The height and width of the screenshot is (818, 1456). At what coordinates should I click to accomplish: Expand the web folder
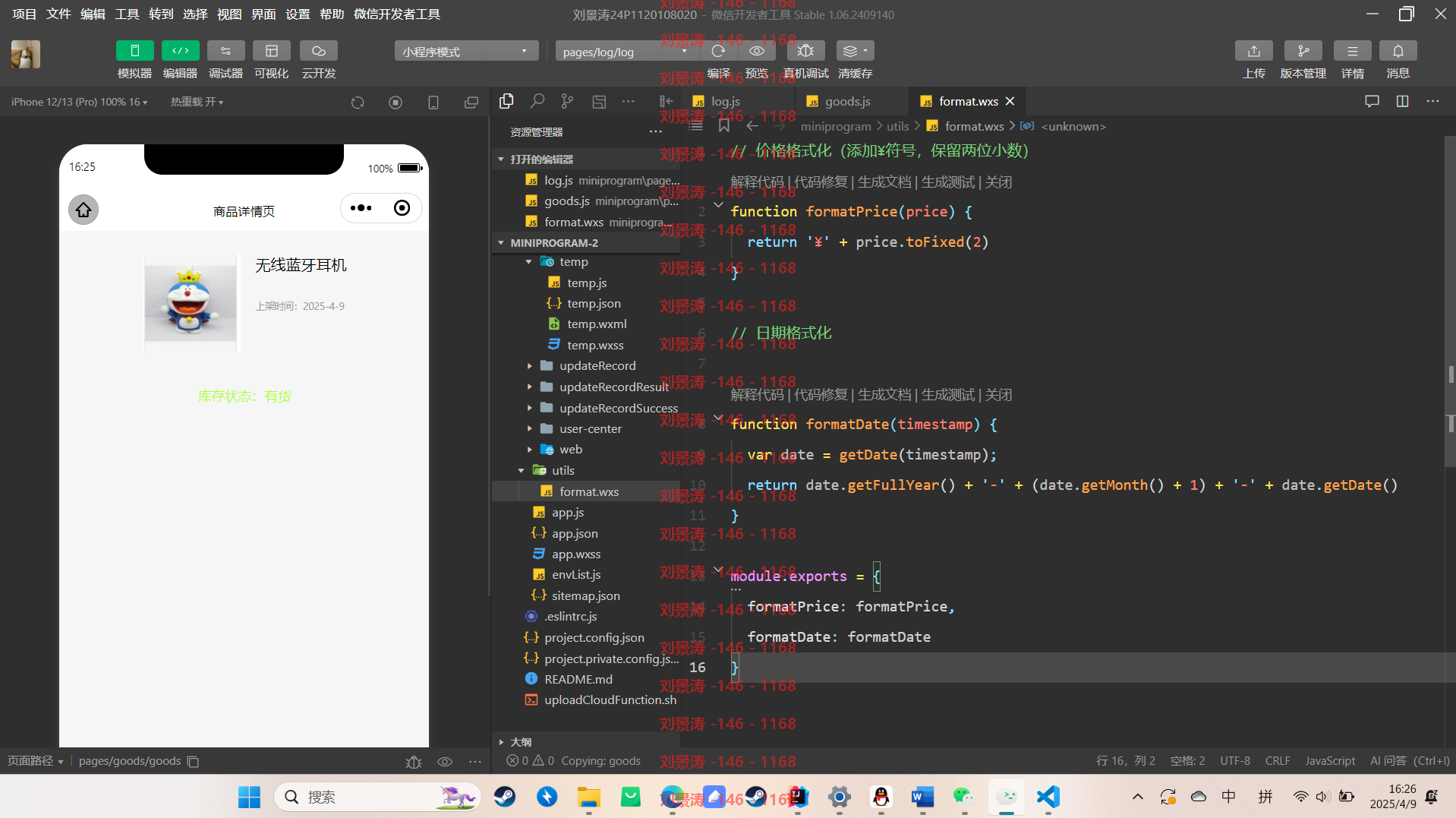pyautogui.click(x=529, y=449)
